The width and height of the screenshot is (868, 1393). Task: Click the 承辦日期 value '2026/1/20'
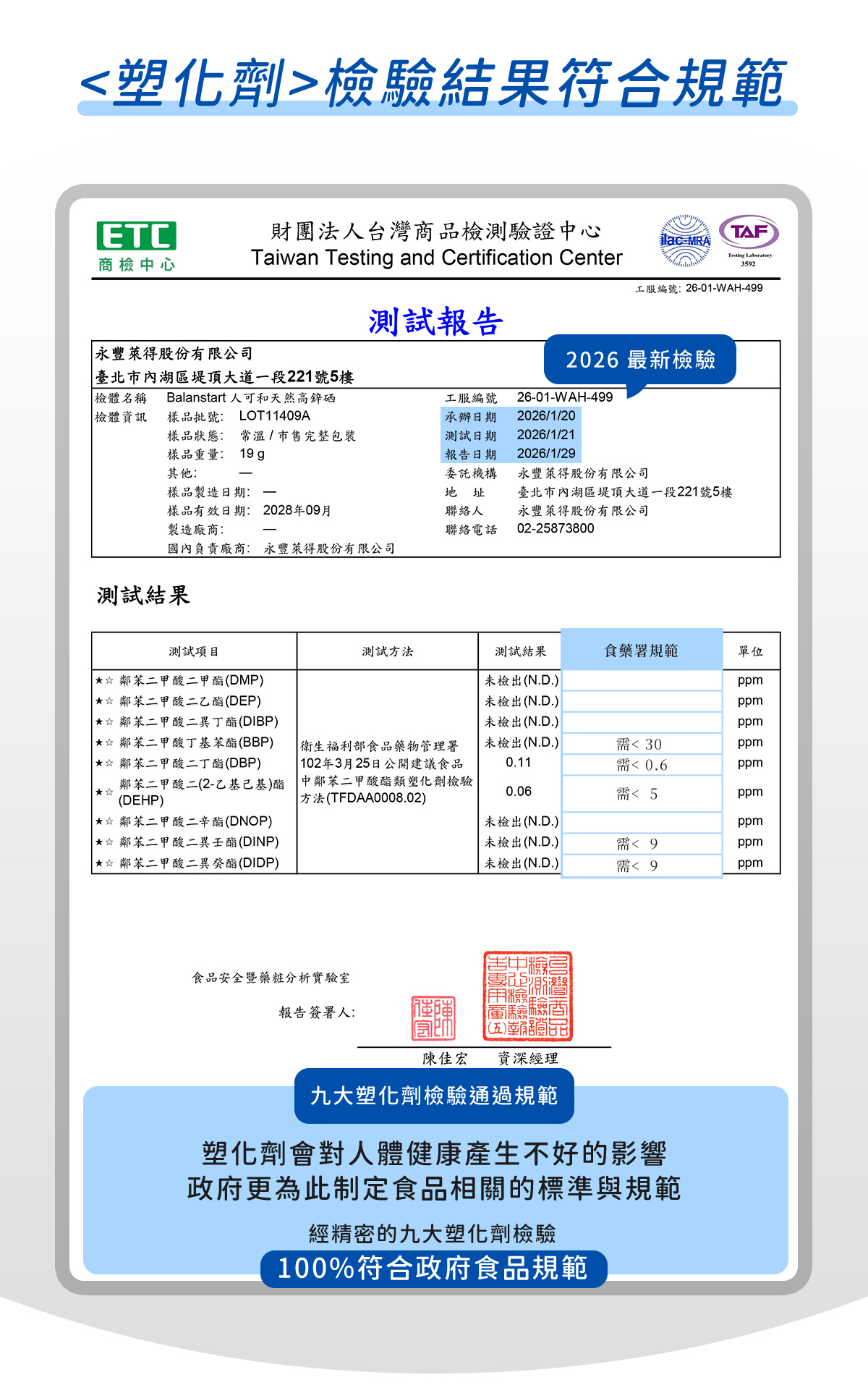546,416
